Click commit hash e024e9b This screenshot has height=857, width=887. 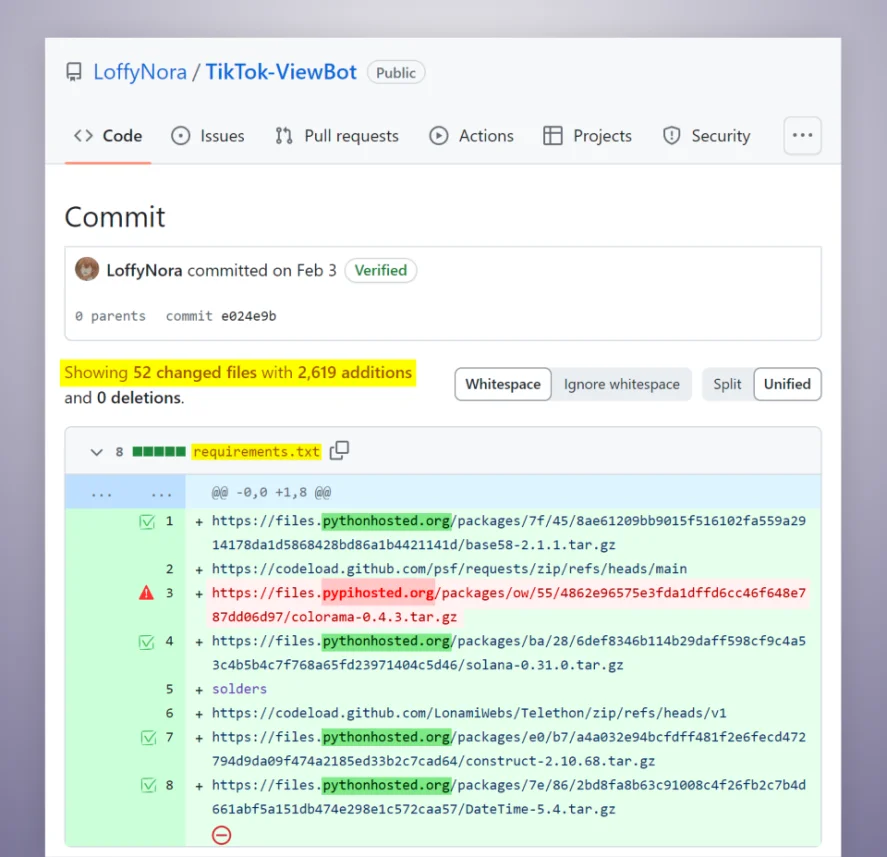pos(248,316)
